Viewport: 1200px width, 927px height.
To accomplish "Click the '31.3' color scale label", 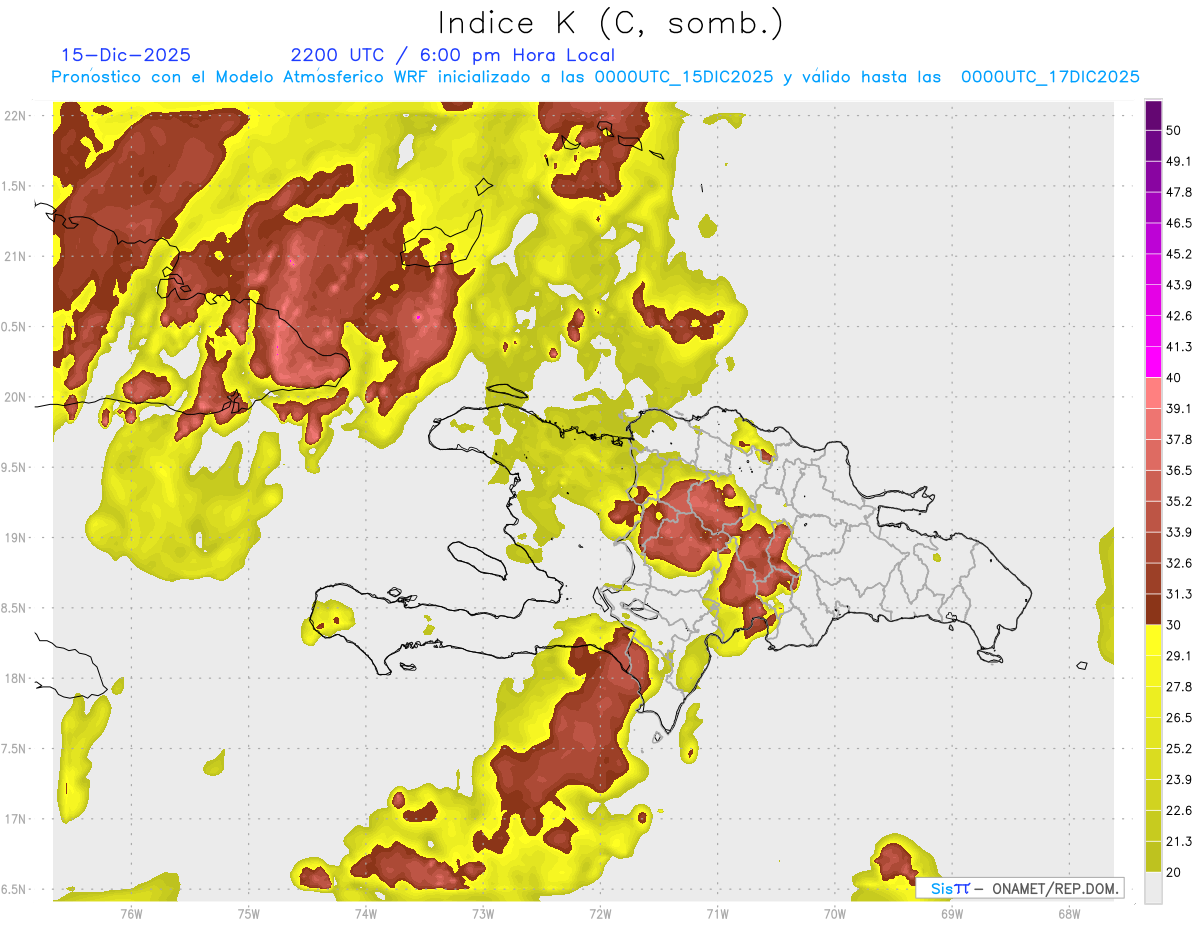I will click(1178, 594).
